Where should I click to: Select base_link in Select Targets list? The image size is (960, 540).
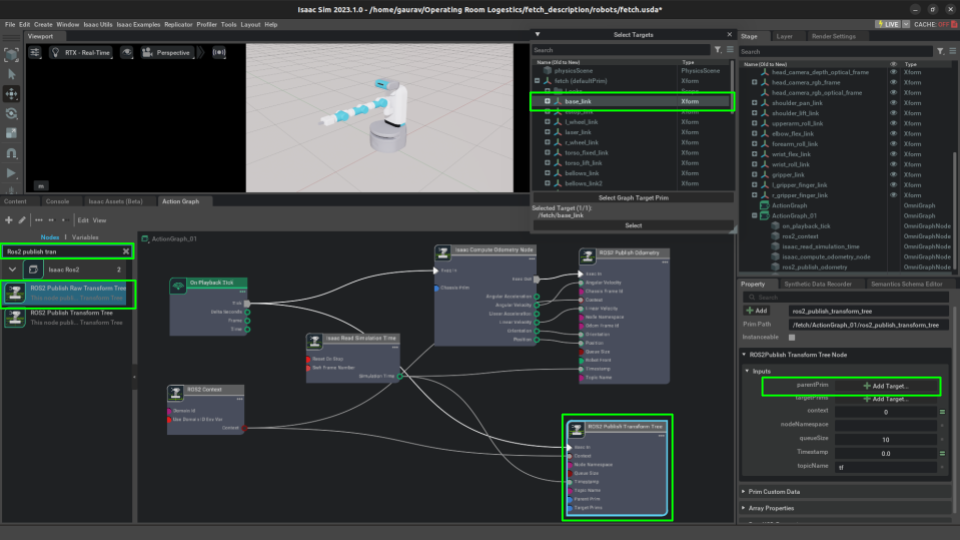coord(632,102)
